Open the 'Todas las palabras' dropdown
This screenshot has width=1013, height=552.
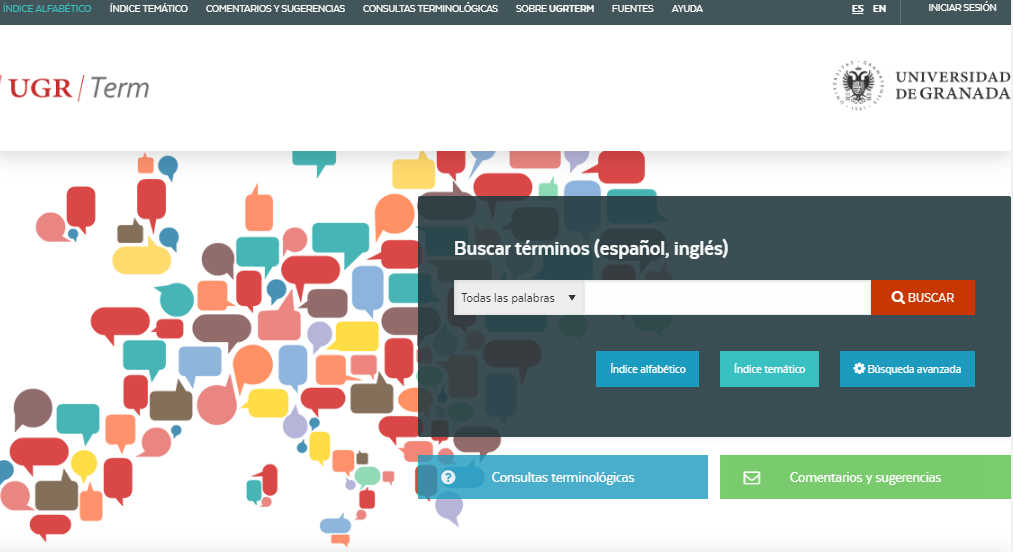click(x=518, y=298)
